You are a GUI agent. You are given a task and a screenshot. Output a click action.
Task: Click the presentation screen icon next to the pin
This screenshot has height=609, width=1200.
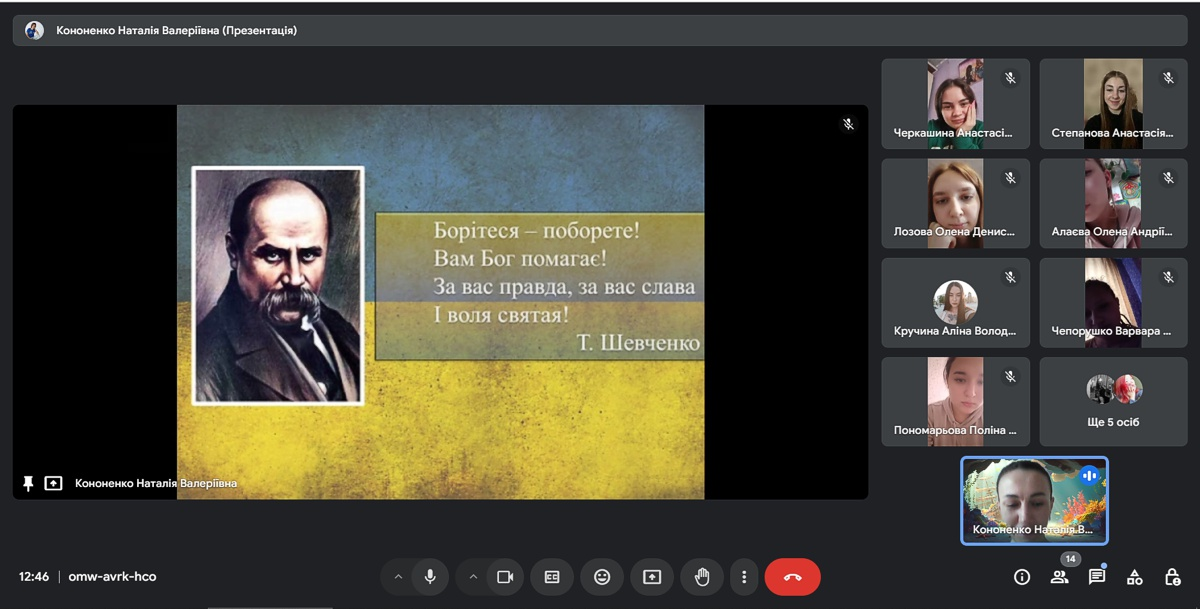click(x=53, y=483)
